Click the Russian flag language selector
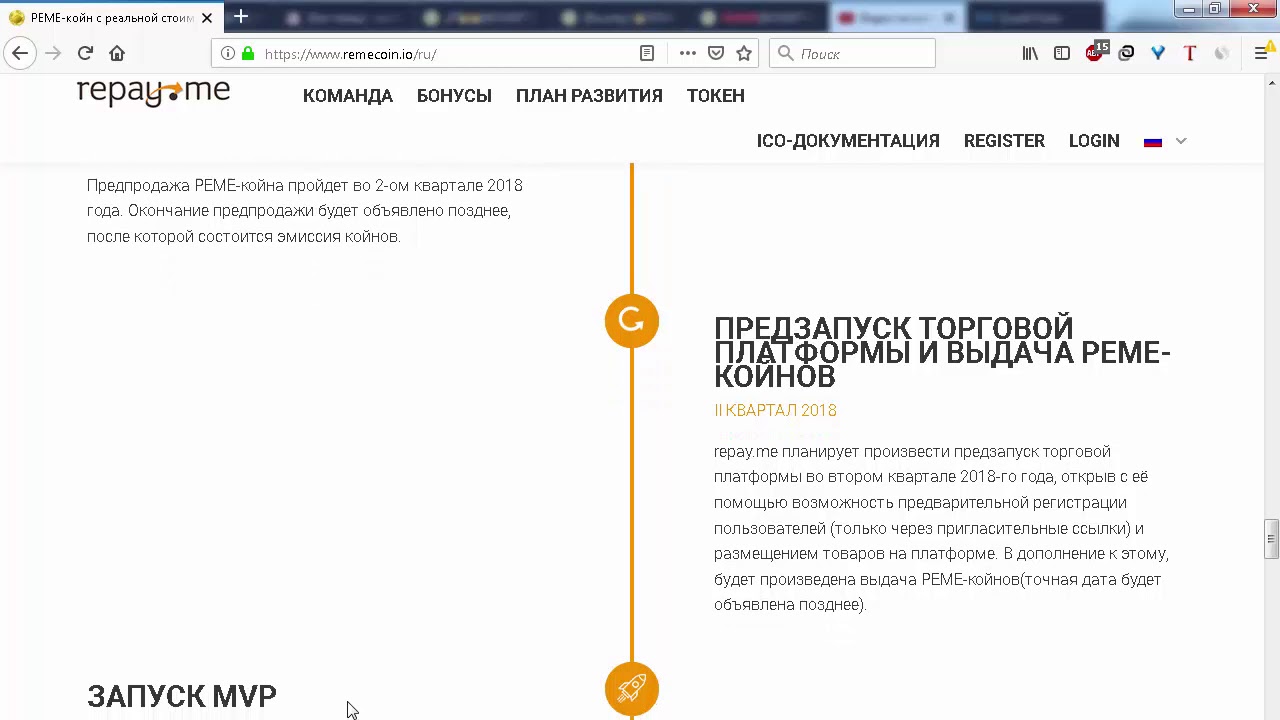The width and height of the screenshot is (1280, 720). click(1153, 142)
